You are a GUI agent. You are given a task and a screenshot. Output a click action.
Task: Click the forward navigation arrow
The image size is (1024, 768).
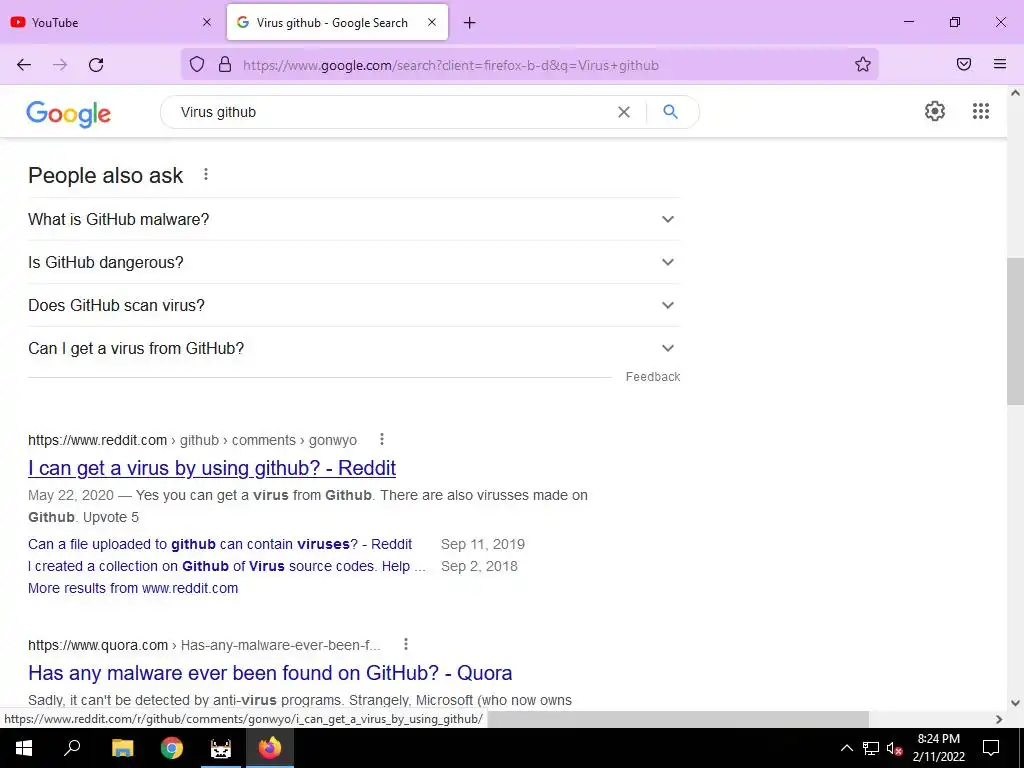click(x=60, y=65)
